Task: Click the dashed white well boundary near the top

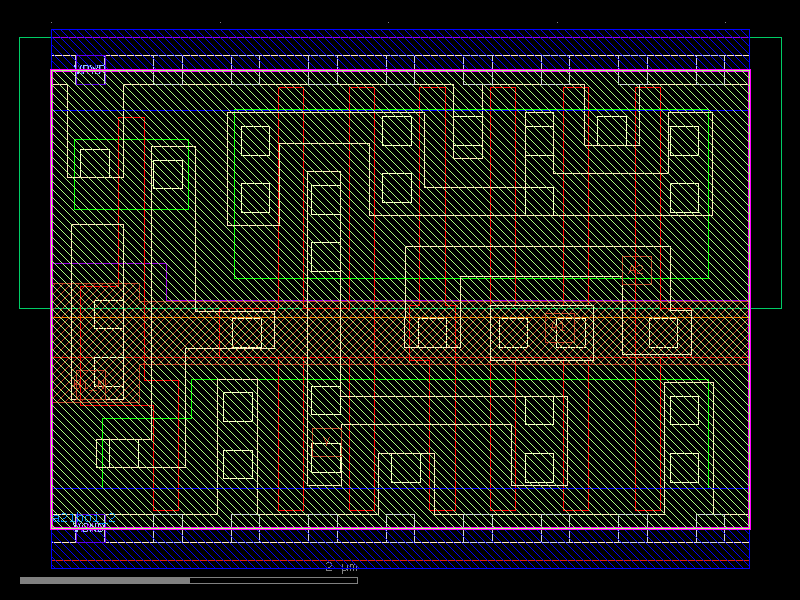Action: 300,55
